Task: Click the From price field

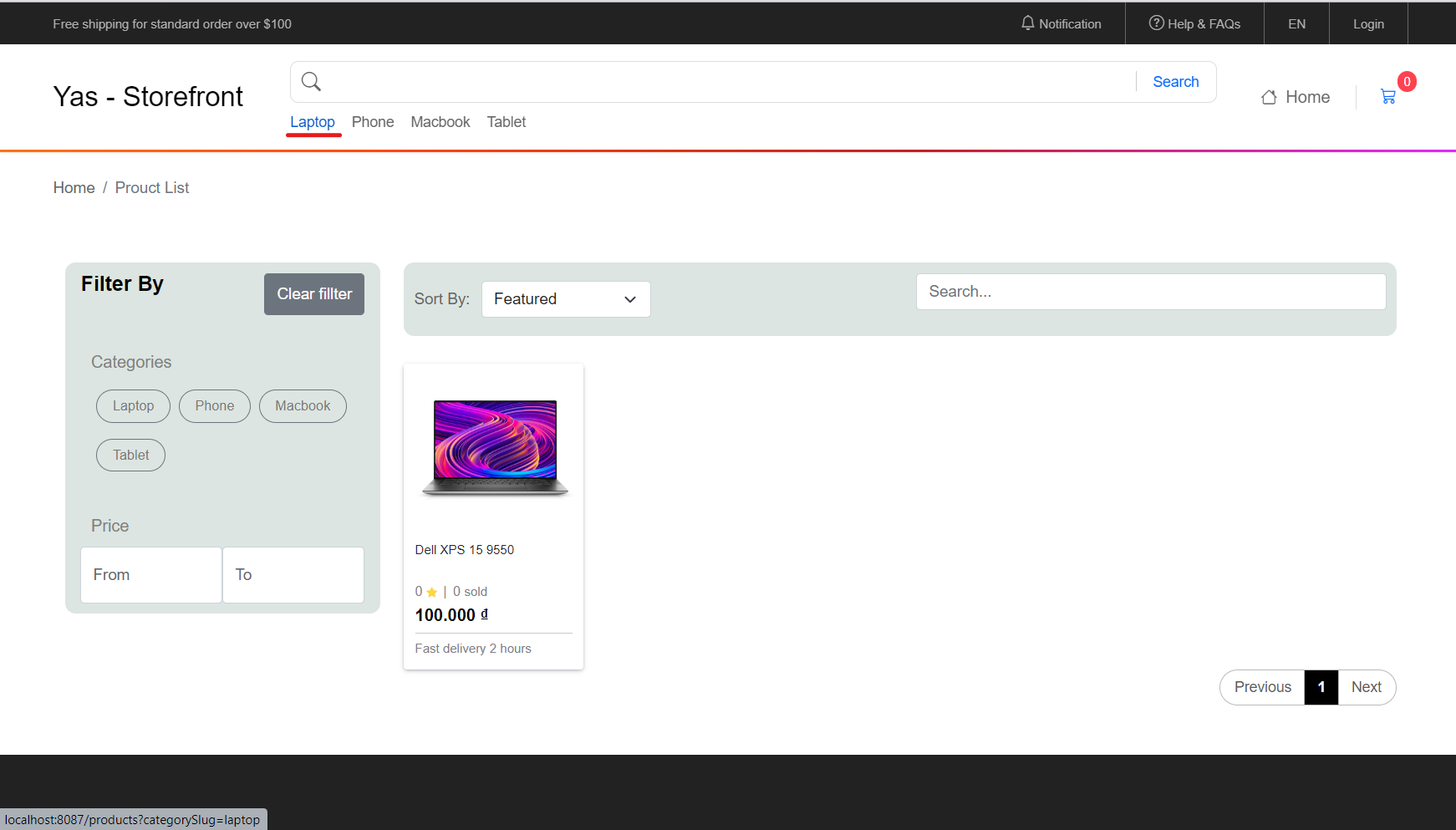Action: (150, 574)
